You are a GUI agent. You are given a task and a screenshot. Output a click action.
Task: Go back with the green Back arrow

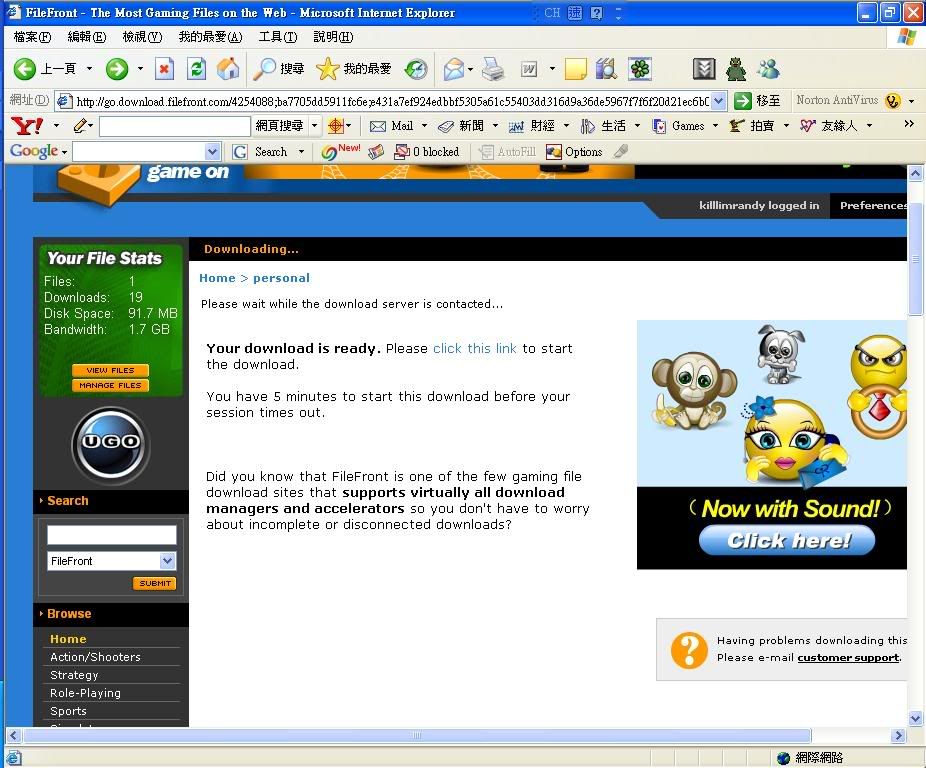(25, 69)
